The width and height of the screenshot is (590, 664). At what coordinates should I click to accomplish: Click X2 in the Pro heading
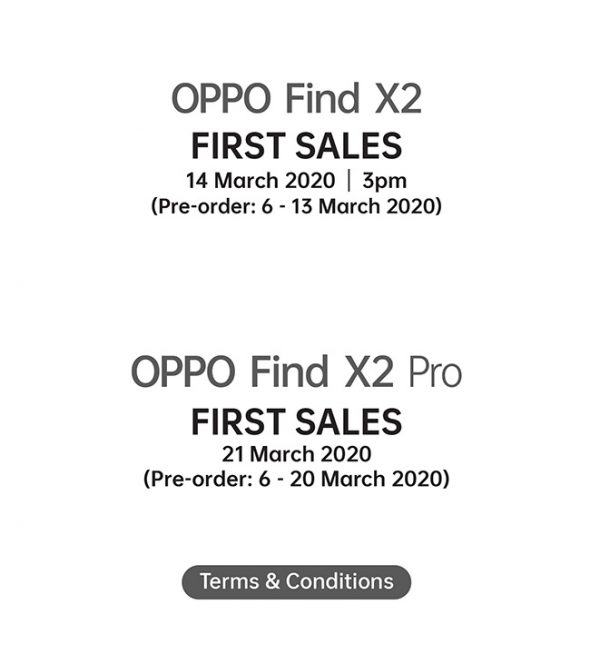370,372
